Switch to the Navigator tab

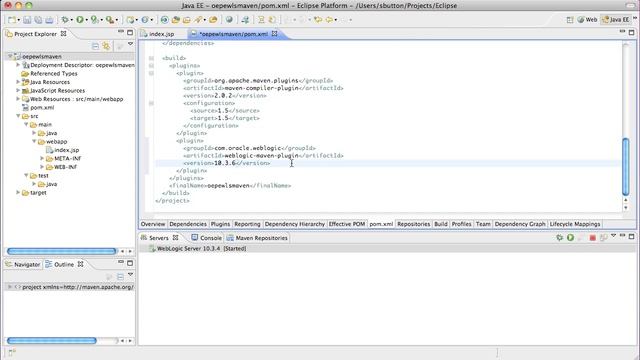click(23, 264)
